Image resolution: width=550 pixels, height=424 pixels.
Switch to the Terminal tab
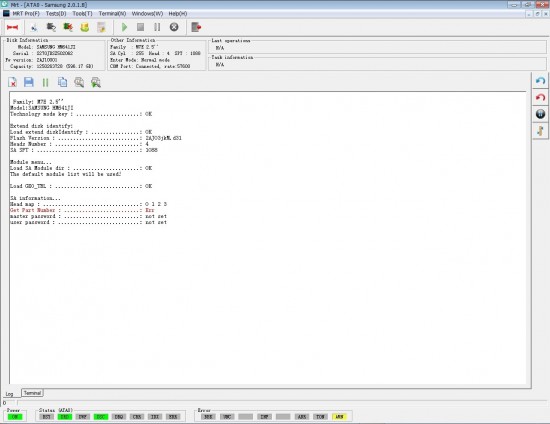(x=32, y=393)
